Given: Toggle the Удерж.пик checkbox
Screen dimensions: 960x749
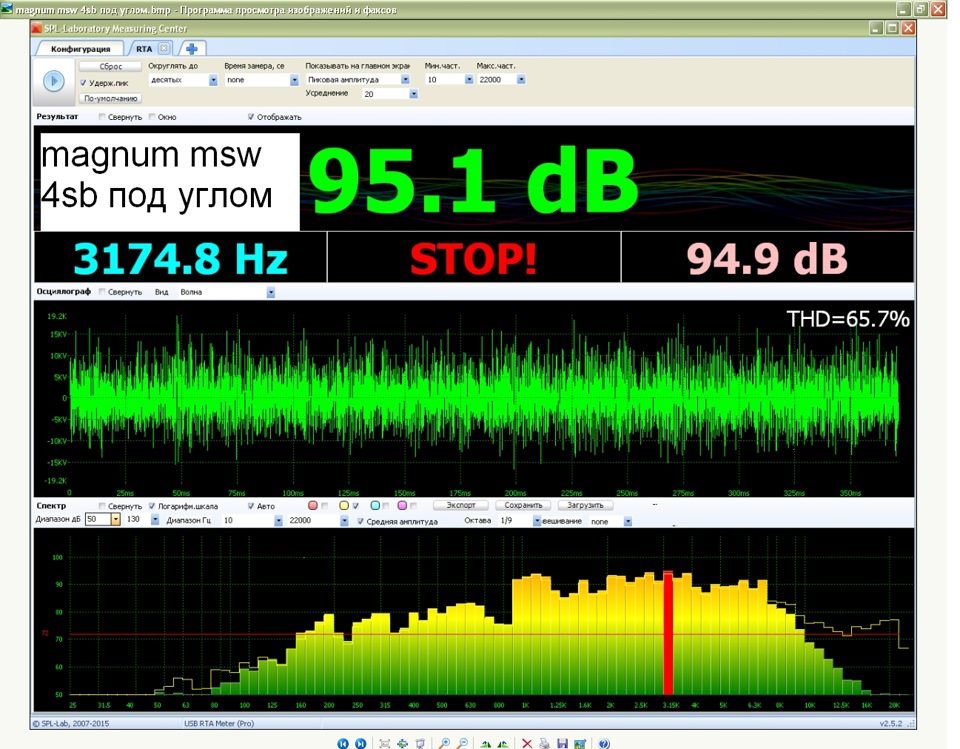Looking at the screenshot, I should 83,83.
